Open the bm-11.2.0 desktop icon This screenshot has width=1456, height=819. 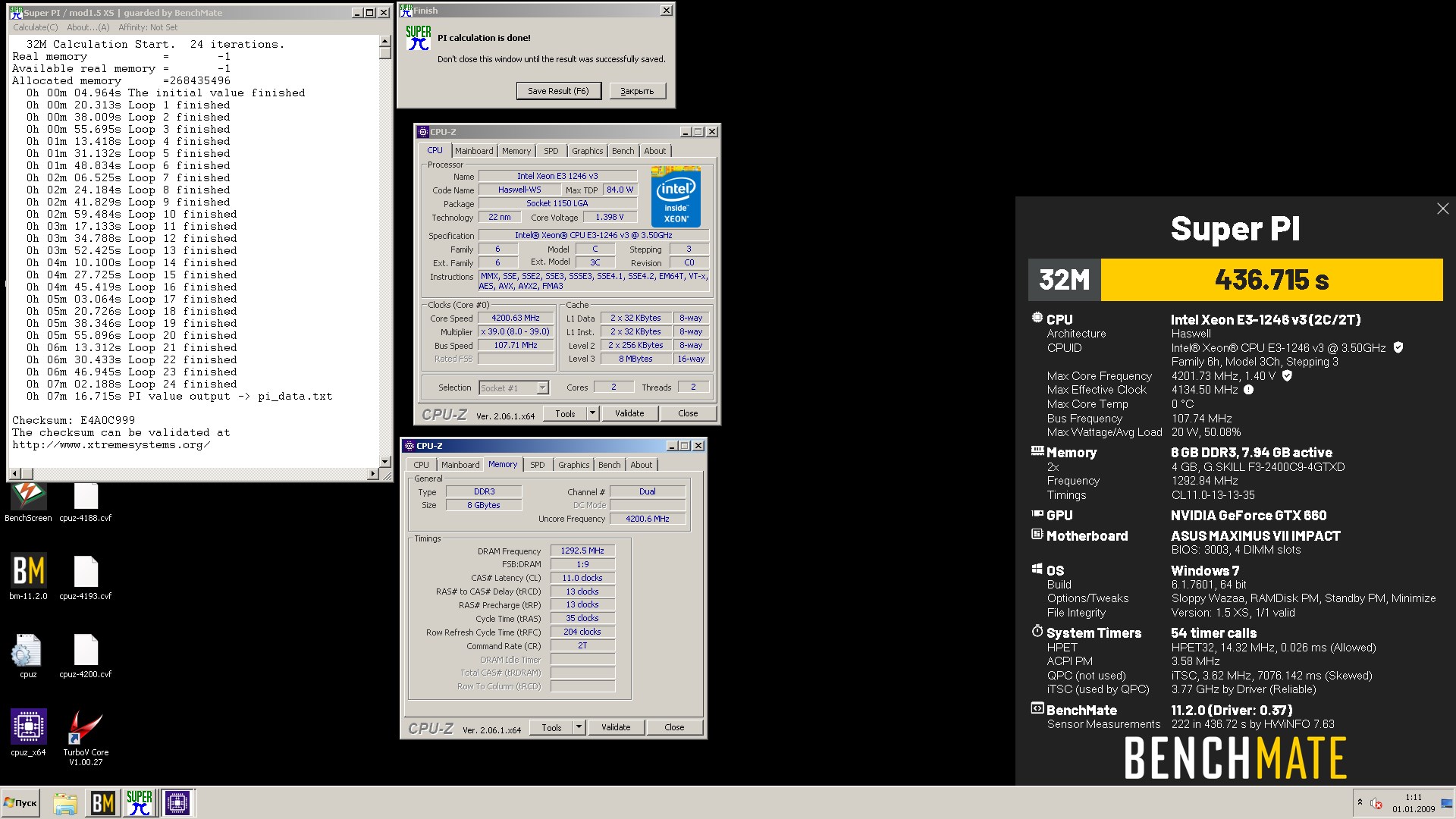point(28,576)
